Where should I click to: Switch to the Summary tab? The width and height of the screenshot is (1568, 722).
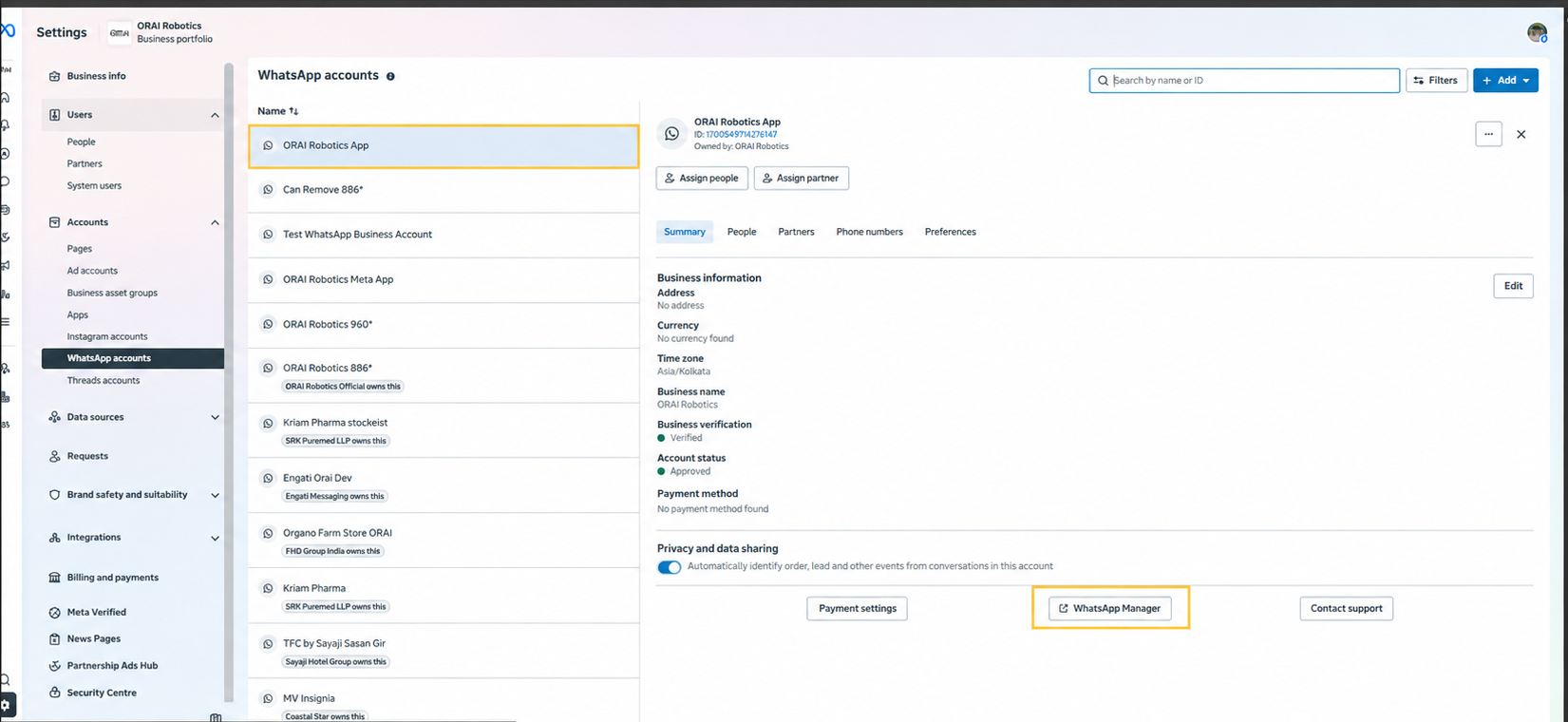685,232
